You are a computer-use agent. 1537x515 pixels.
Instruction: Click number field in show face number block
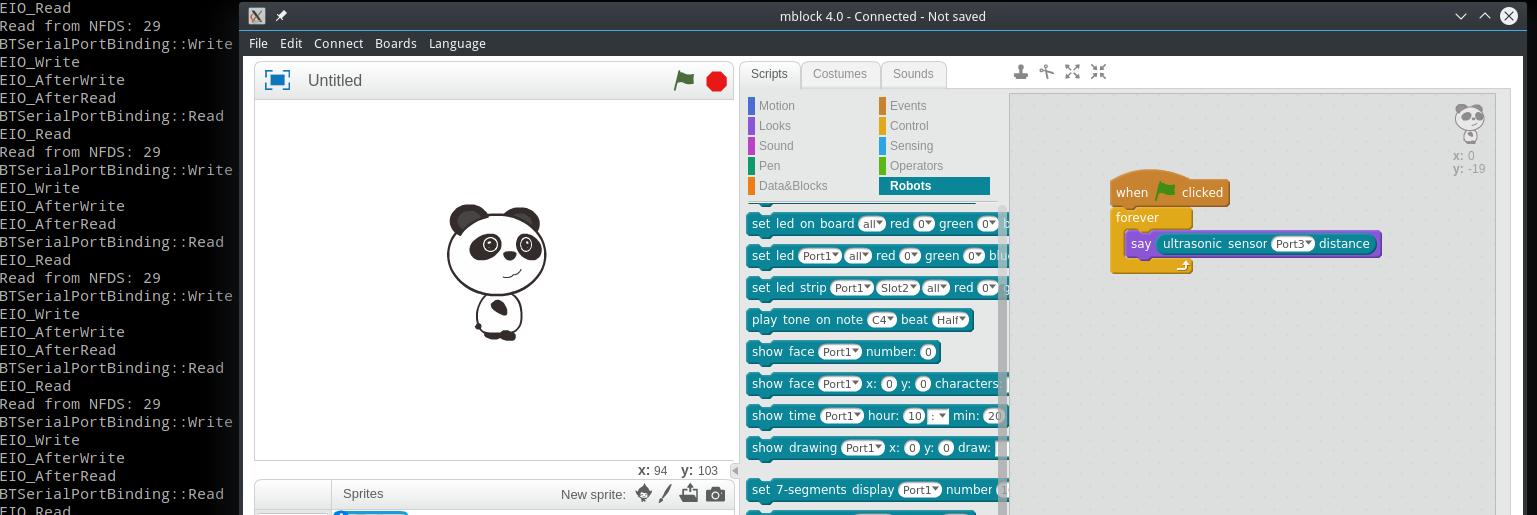click(x=929, y=352)
